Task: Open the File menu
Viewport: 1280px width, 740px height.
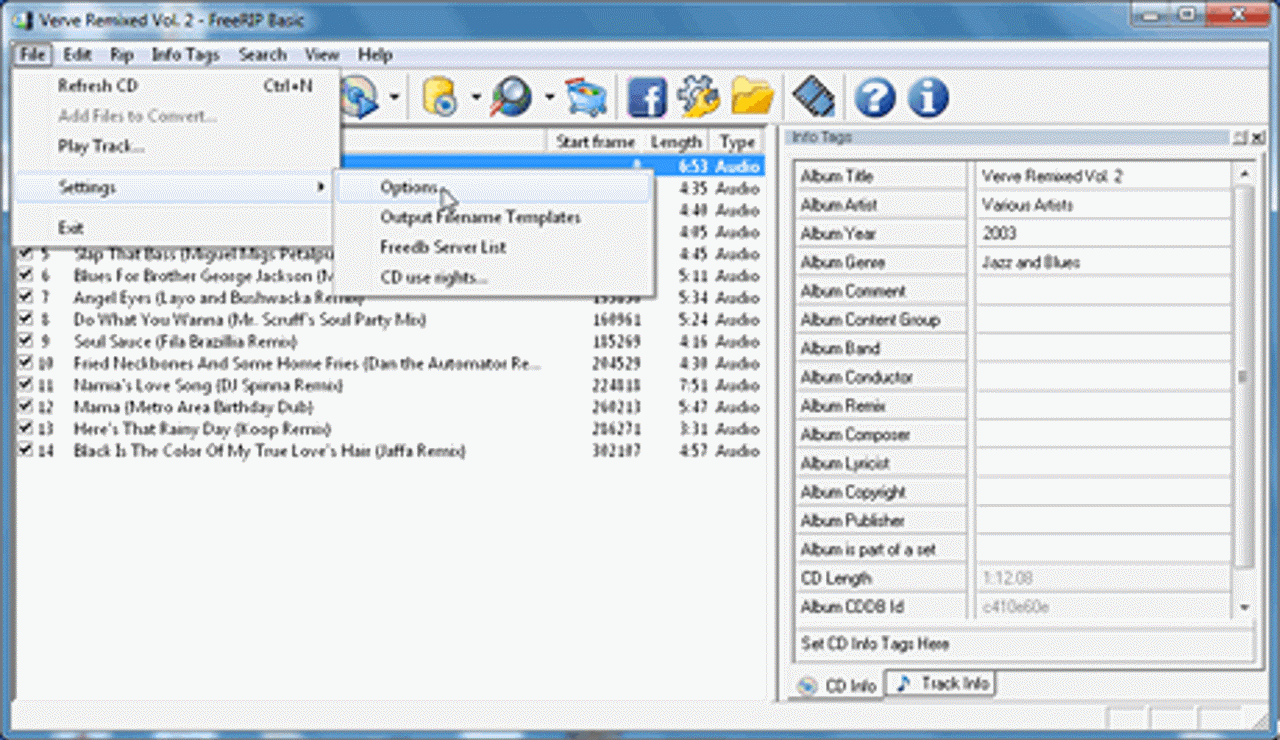Action: tap(32, 55)
